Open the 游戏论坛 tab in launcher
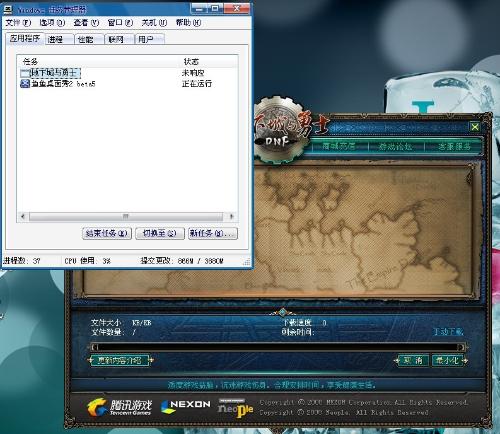The width and height of the screenshot is (500, 434). (x=396, y=146)
